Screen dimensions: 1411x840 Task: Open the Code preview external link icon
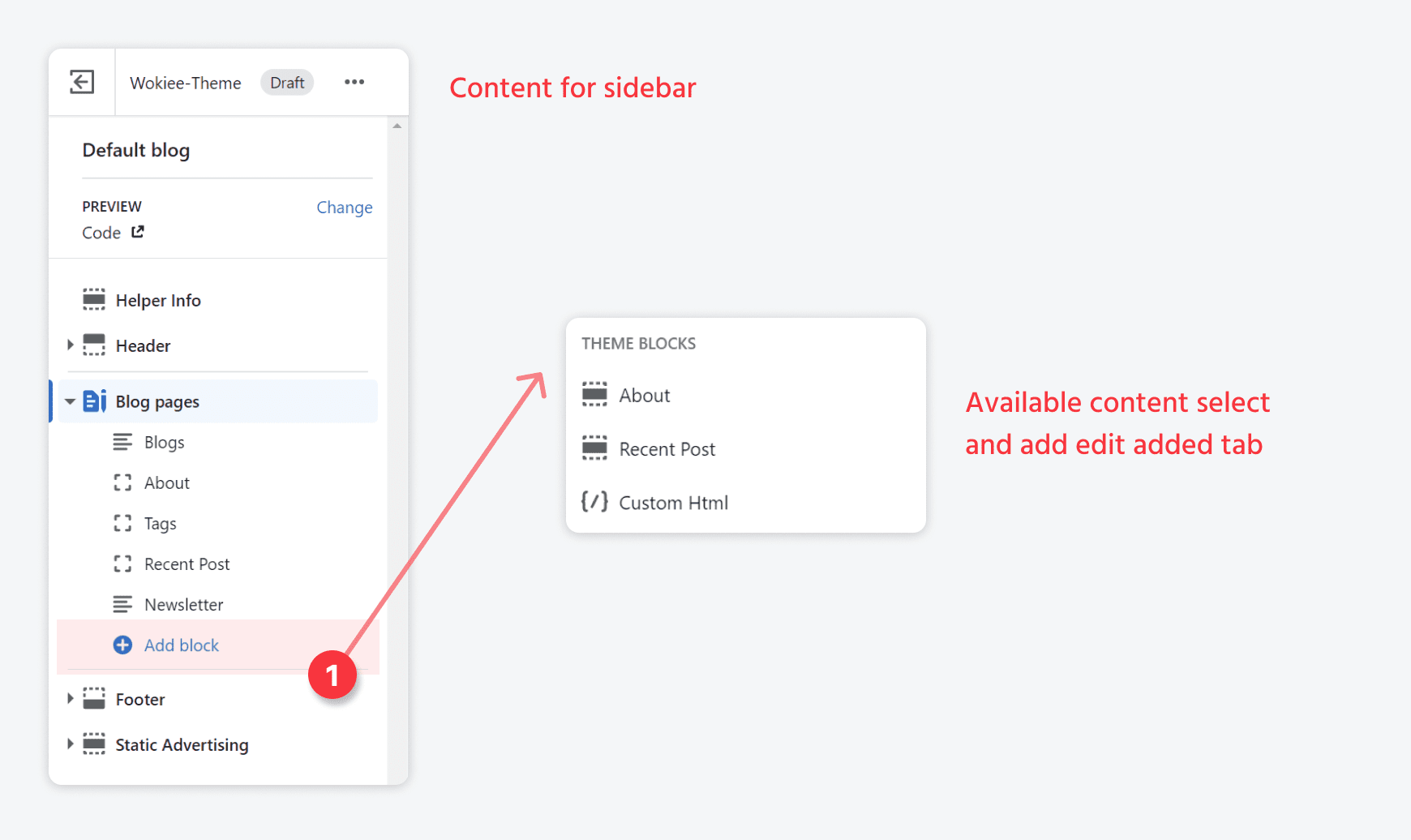[x=138, y=232]
